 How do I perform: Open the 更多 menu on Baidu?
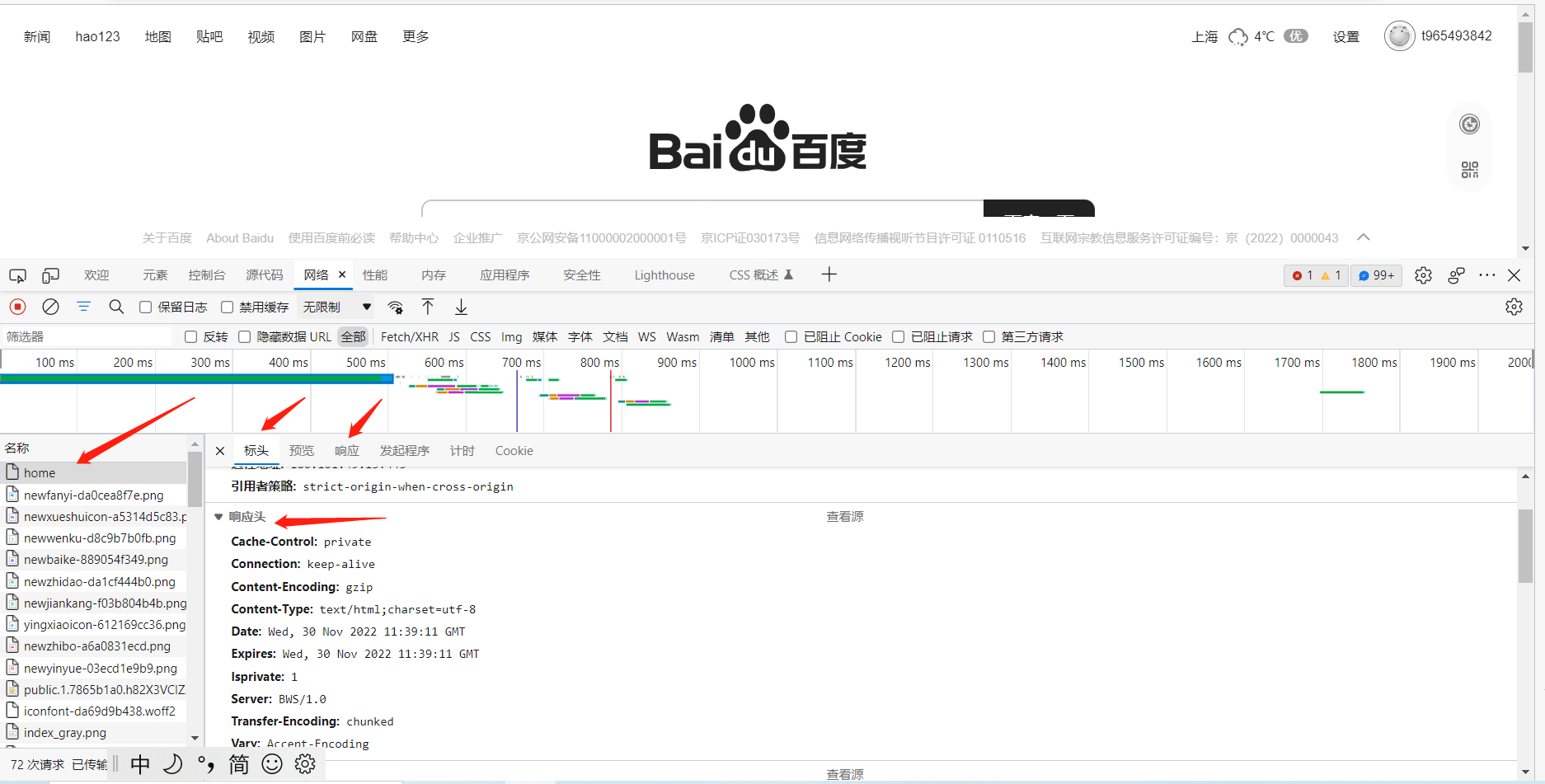click(416, 36)
